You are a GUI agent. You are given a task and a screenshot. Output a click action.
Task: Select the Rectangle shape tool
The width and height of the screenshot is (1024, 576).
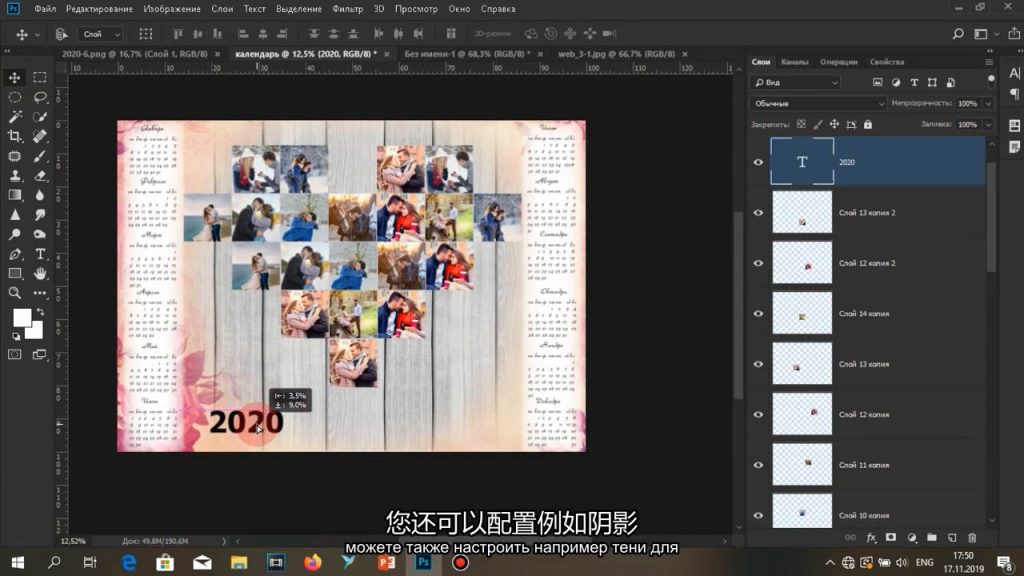[x=14, y=274]
